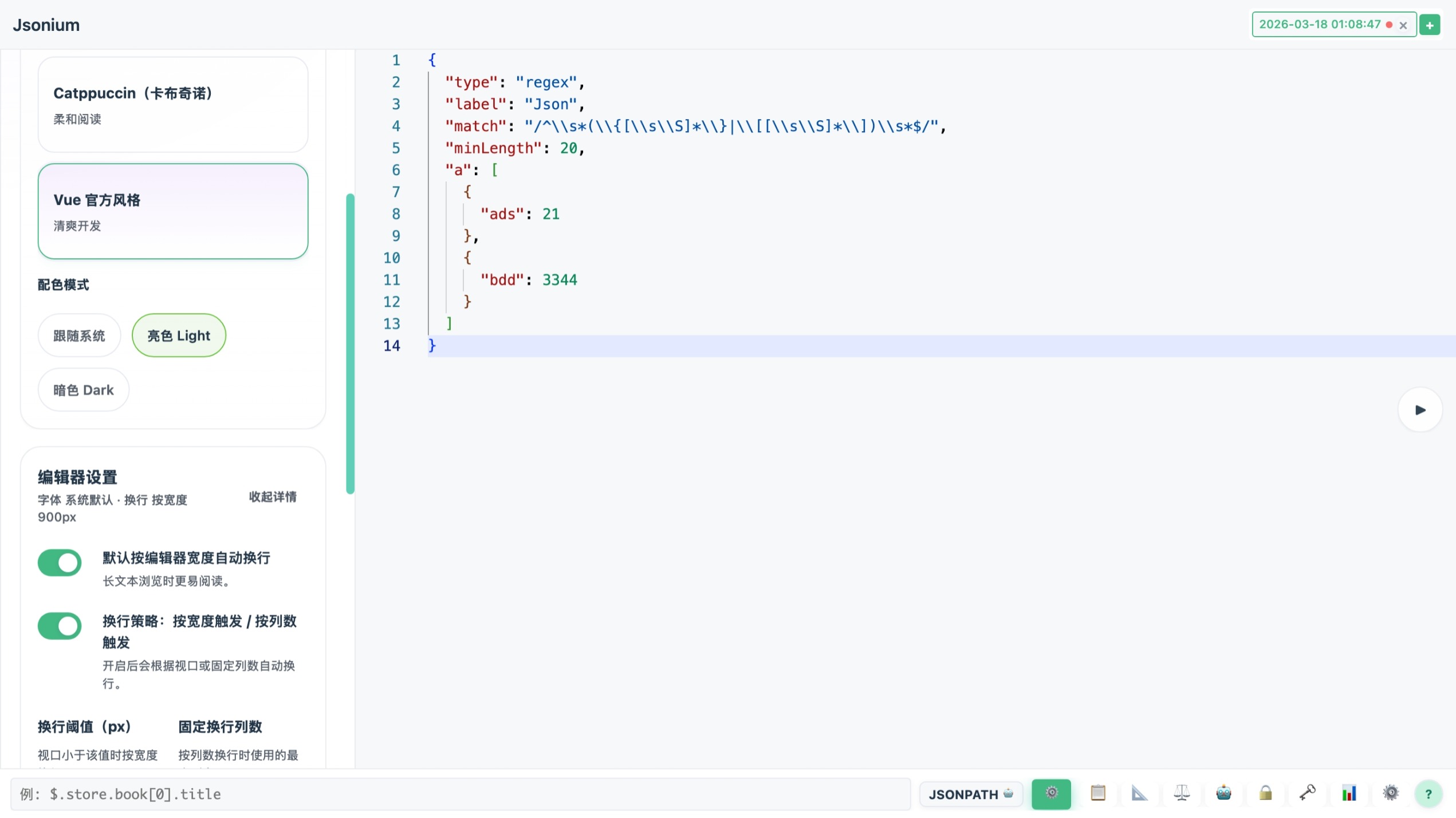Expand the side panel play arrow button
This screenshot has width=1456, height=818.
pyautogui.click(x=1419, y=410)
